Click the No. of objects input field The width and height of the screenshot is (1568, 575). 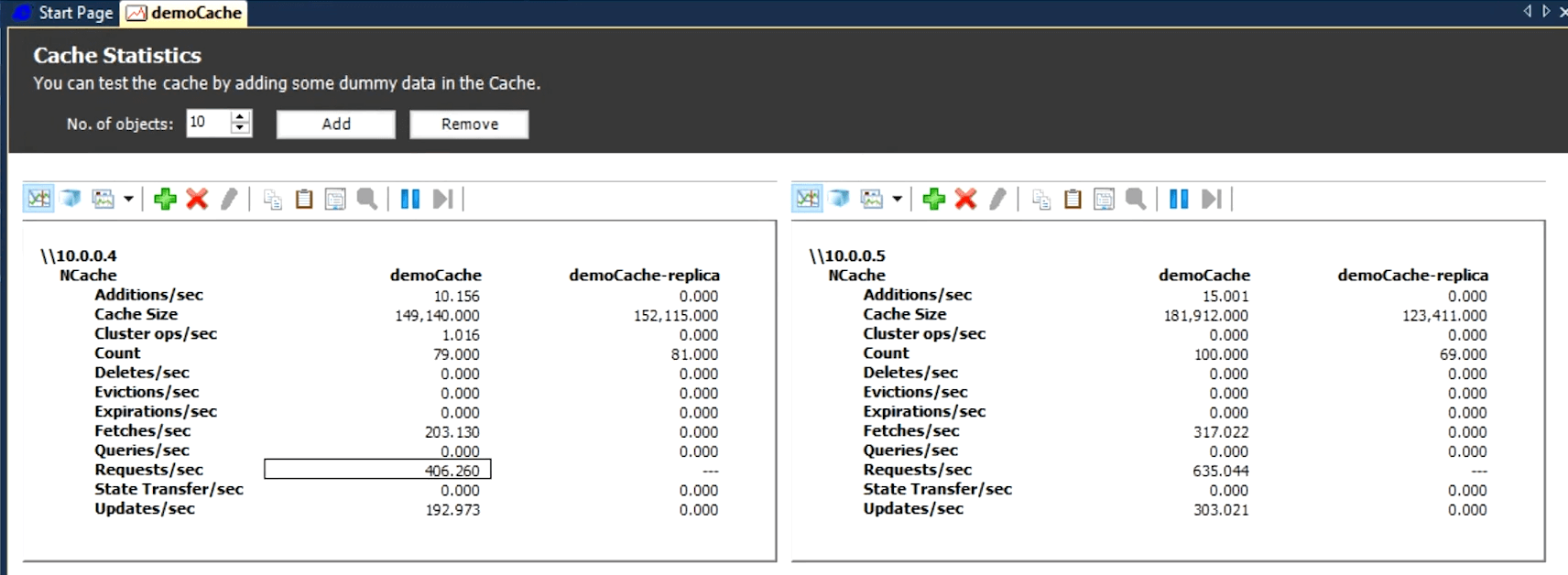pos(208,123)
